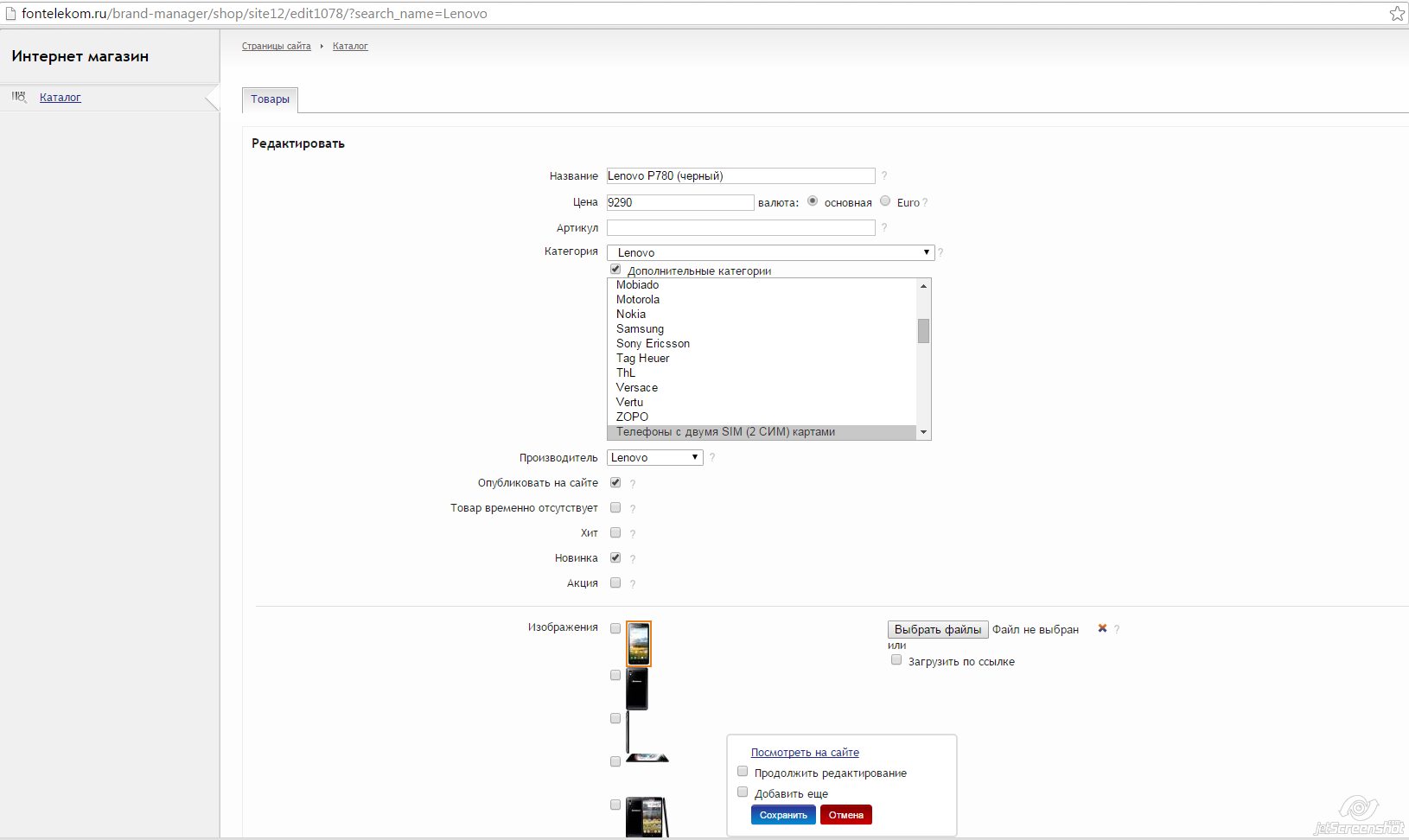Show help for the Акция option
This screenshot has width=1409, height=840.
pos(633,583)
